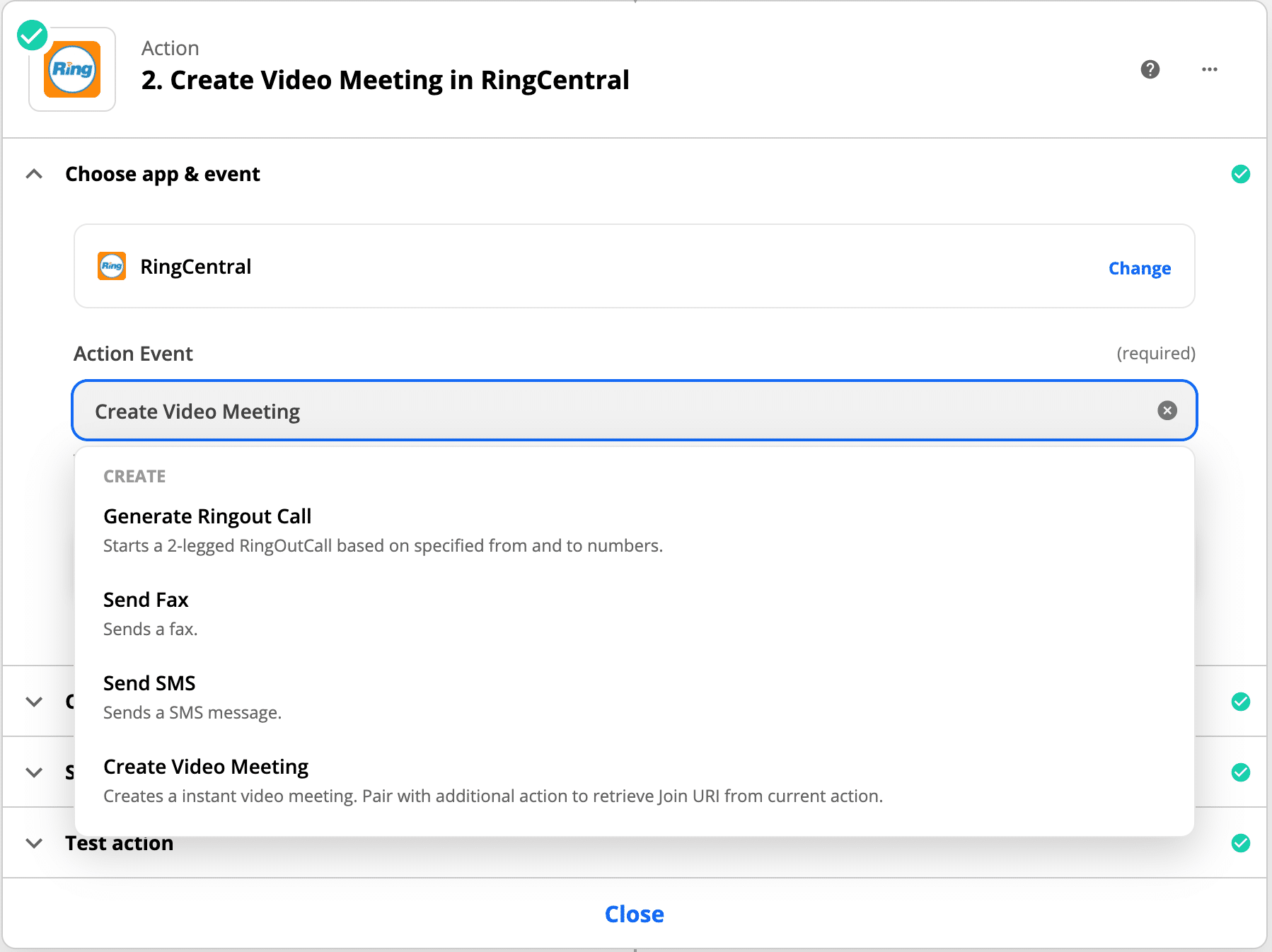The width and height of the screenshot is (1272, 952).
Task: Collapse the Choose app & event section
Action: (x=34, y=174)
